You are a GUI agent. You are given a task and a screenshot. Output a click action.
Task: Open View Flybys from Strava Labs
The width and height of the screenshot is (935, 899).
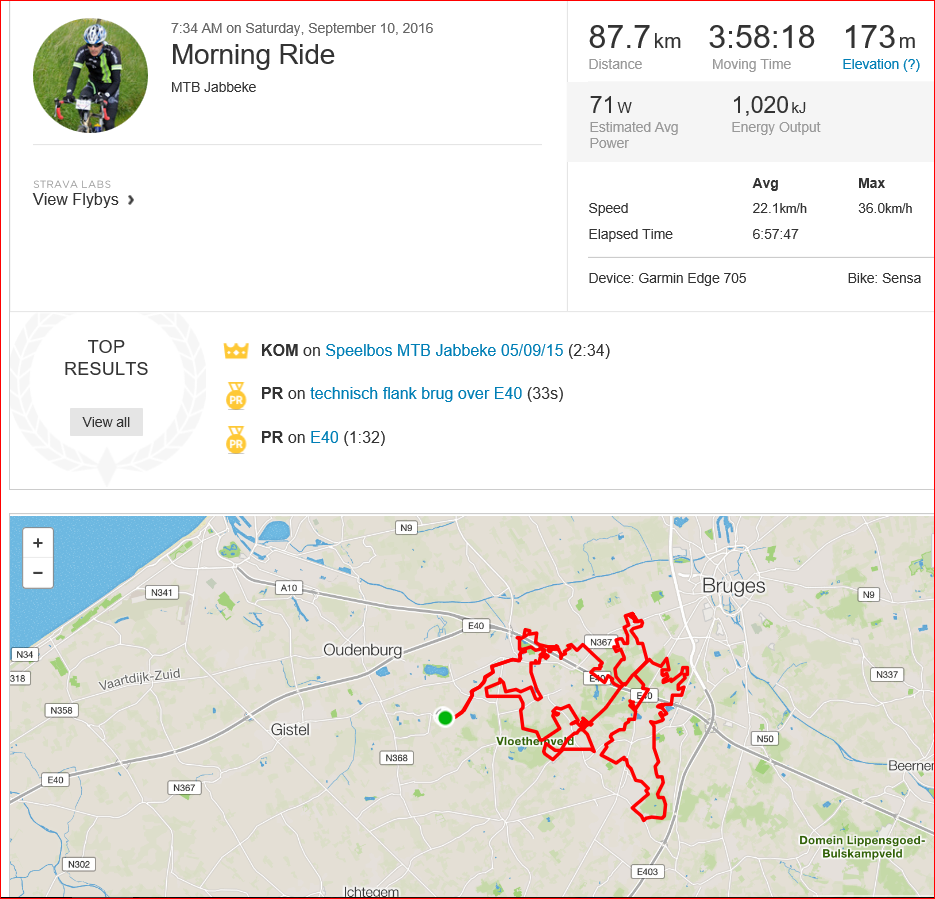(x=76, y=200)
